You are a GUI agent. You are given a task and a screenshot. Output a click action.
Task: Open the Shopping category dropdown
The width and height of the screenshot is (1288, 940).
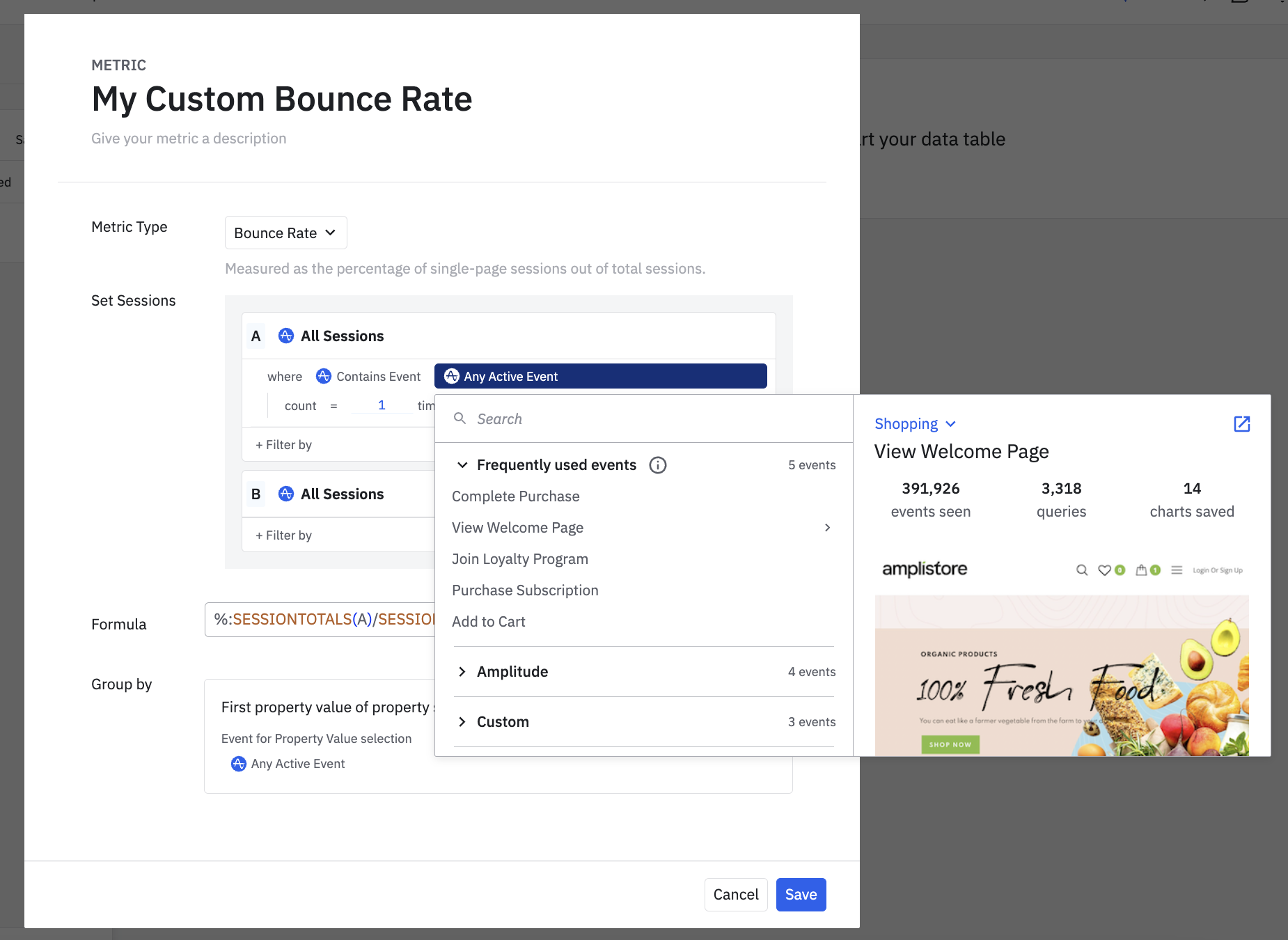click(x=915, y=424)
